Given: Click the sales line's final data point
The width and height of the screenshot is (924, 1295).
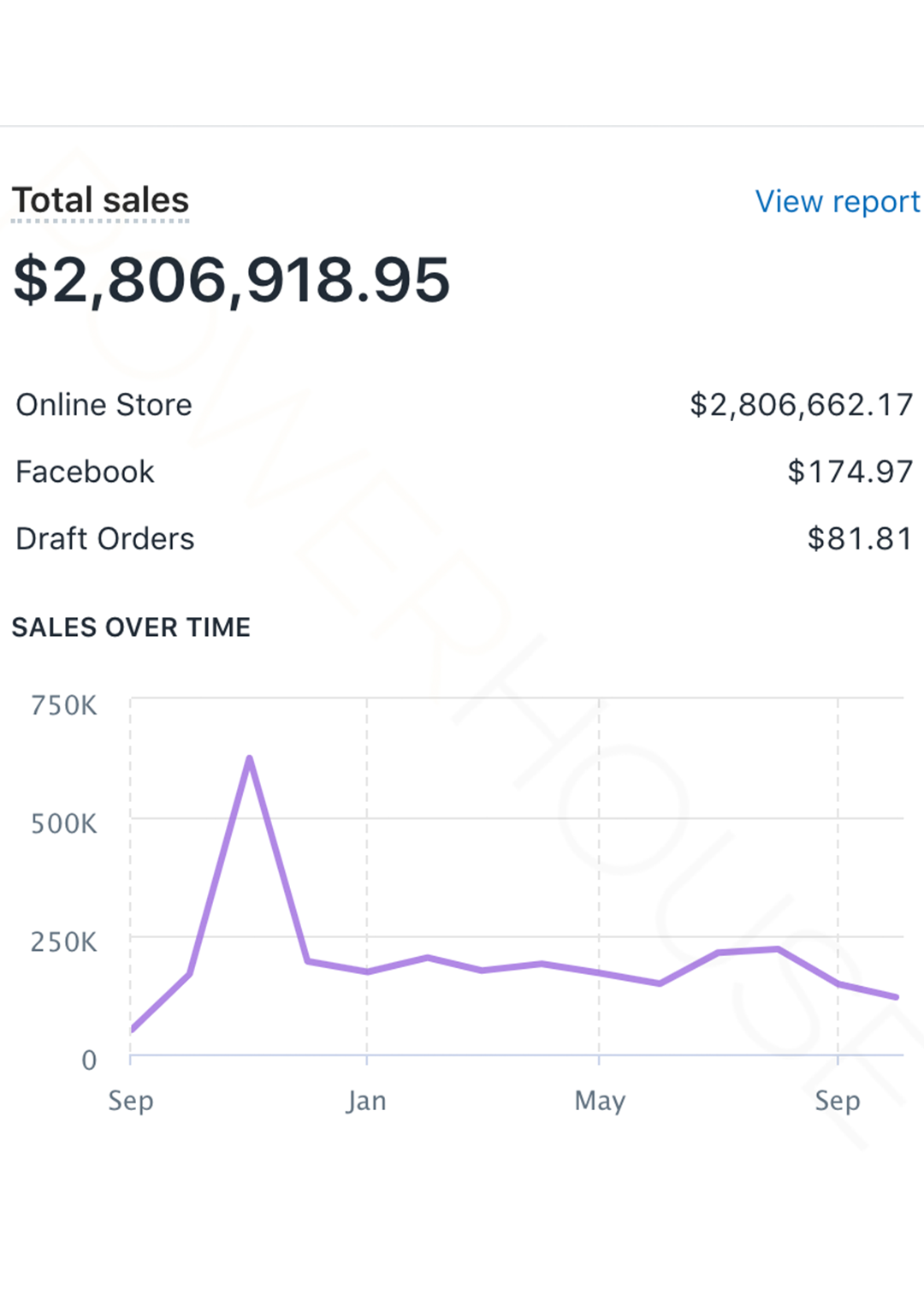Looking at the screenshot, I should (x=896, y=997).
